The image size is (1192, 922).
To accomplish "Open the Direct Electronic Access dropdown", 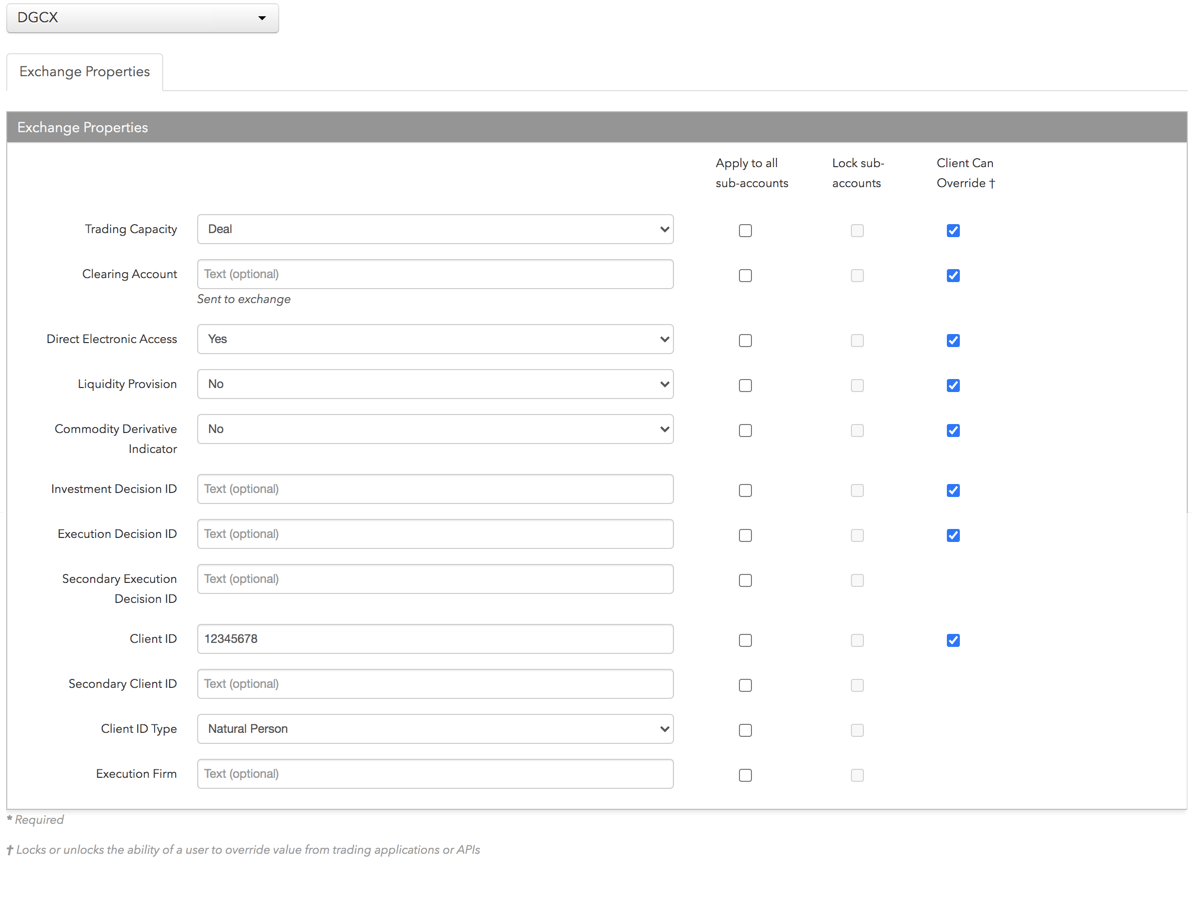I will (435, 339).
